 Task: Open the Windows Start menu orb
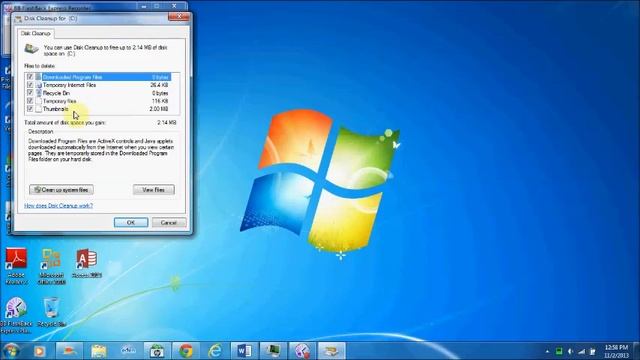tap(11, 351)
